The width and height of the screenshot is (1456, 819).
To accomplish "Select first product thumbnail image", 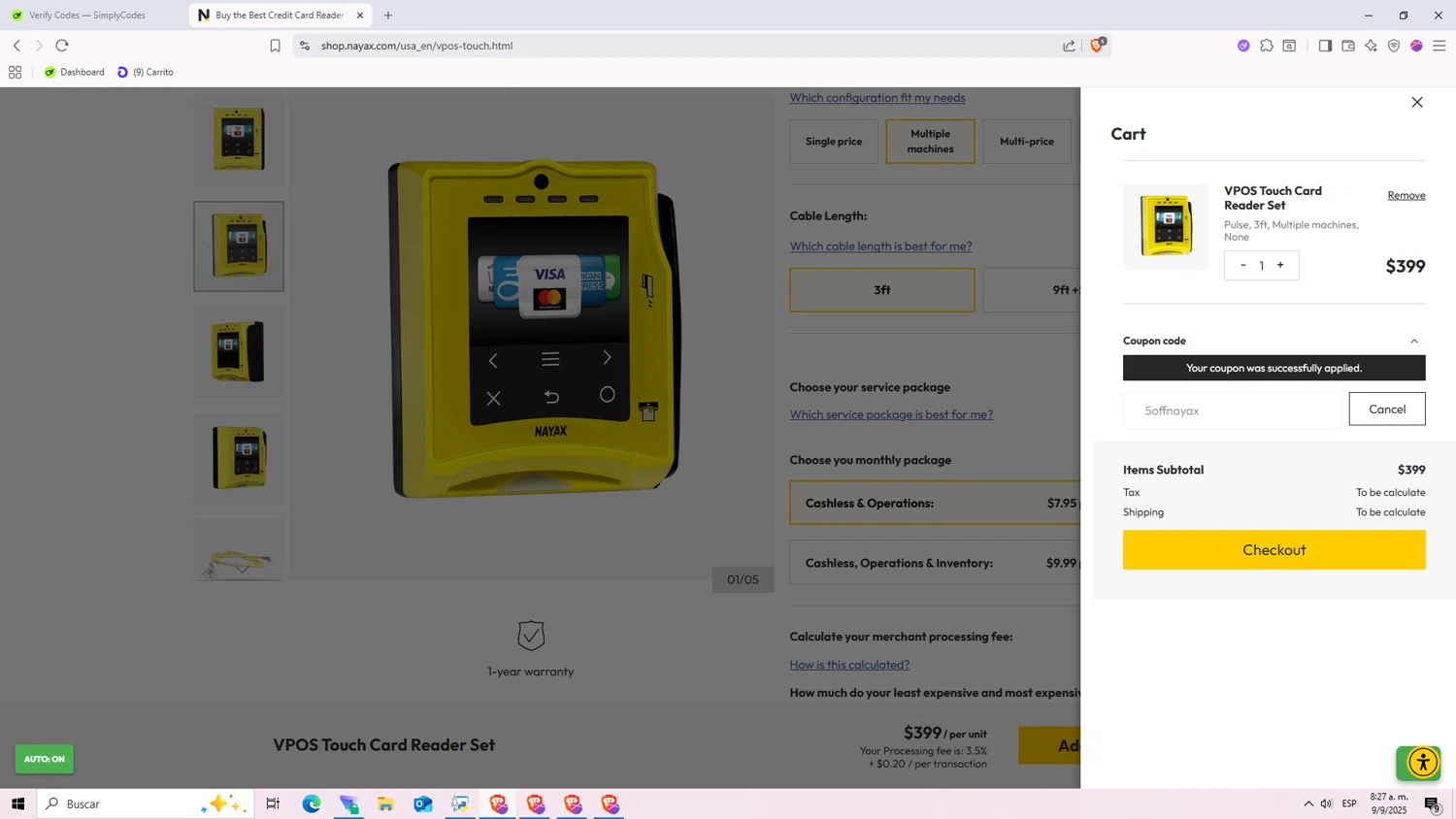I will click(x=239, y=139).
